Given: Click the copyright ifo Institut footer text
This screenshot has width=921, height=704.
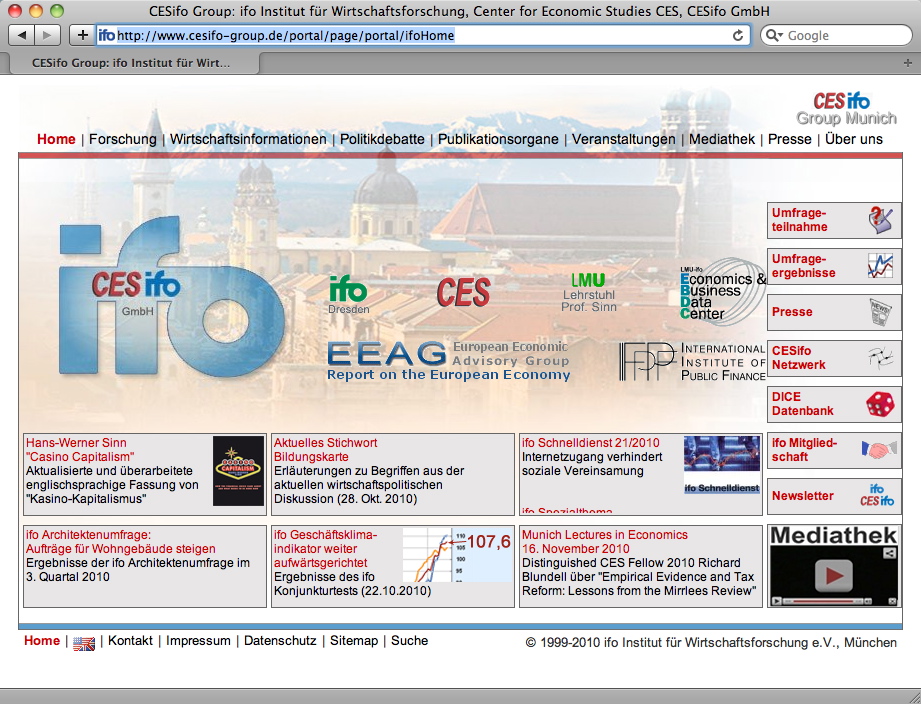Looking at the screenshot, I should [x=711, y=642].
